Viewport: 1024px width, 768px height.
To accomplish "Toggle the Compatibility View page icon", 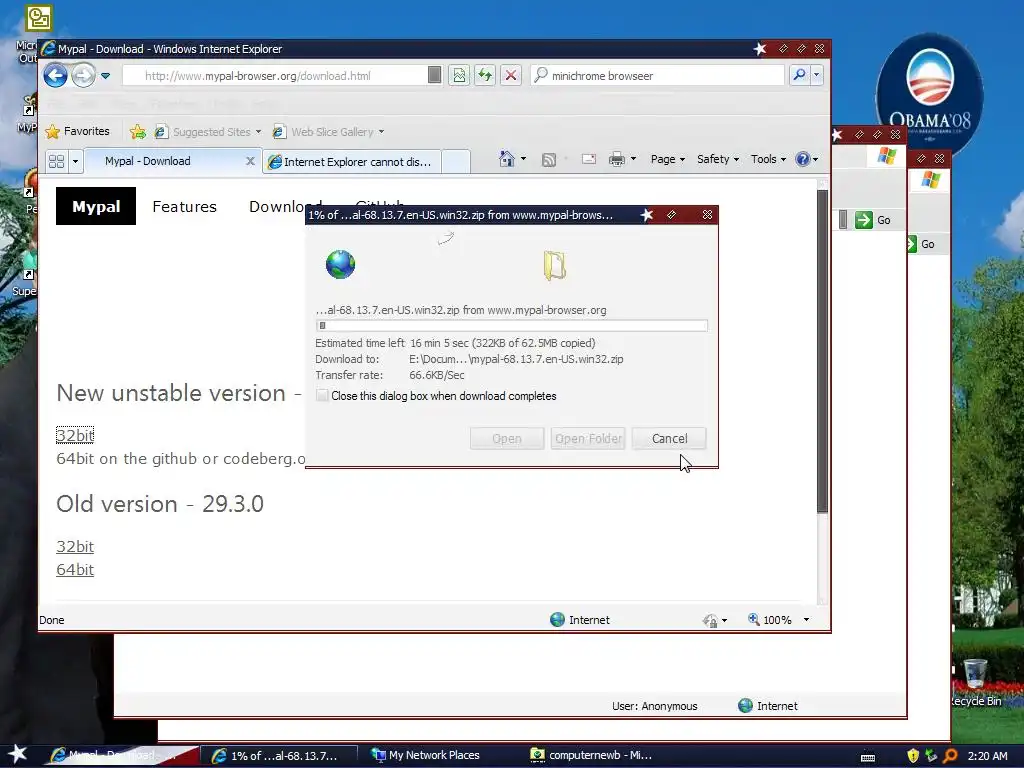I will (x=459, y=76).
